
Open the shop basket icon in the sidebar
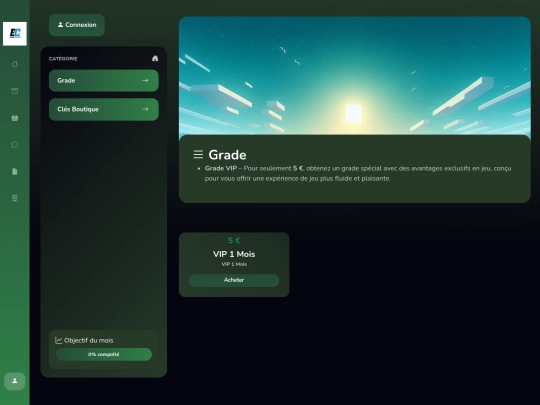point(15,118)
